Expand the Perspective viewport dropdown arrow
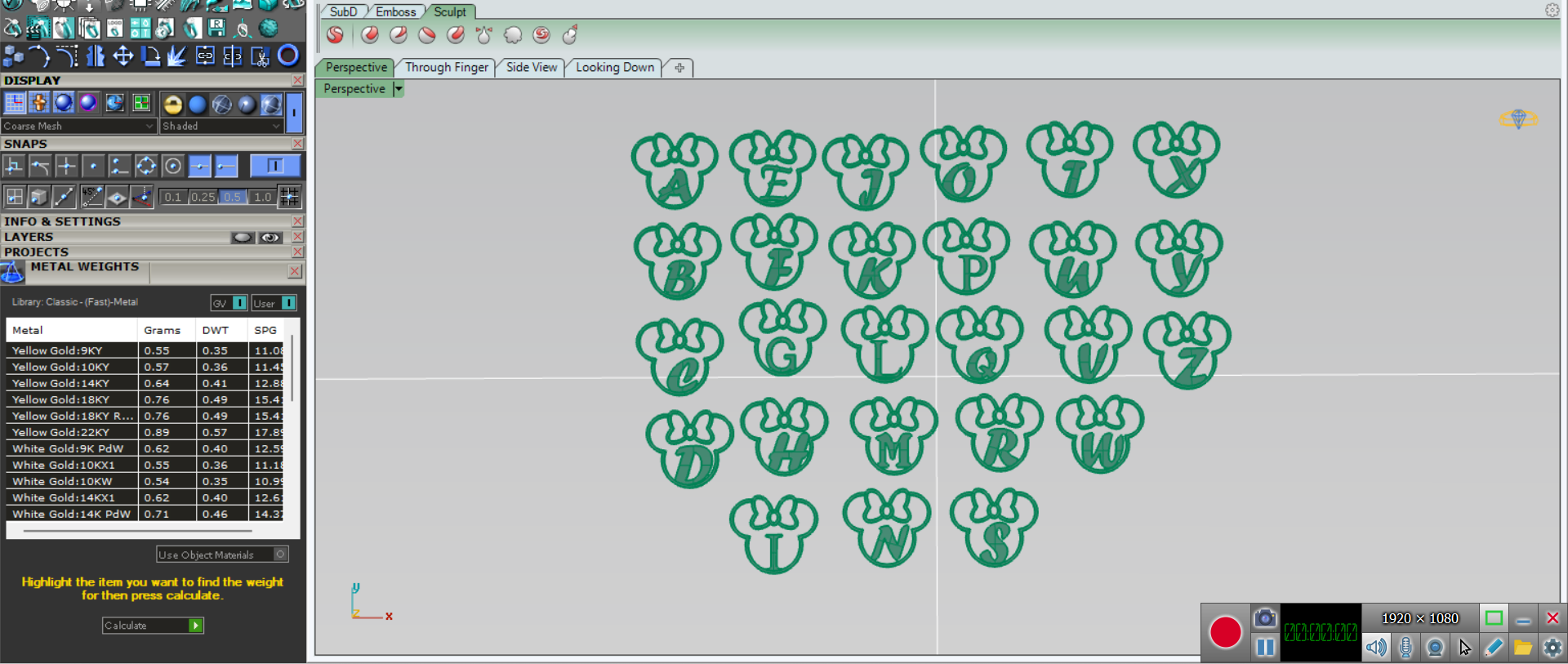The image size is (1568, 664). coord(399,89)
